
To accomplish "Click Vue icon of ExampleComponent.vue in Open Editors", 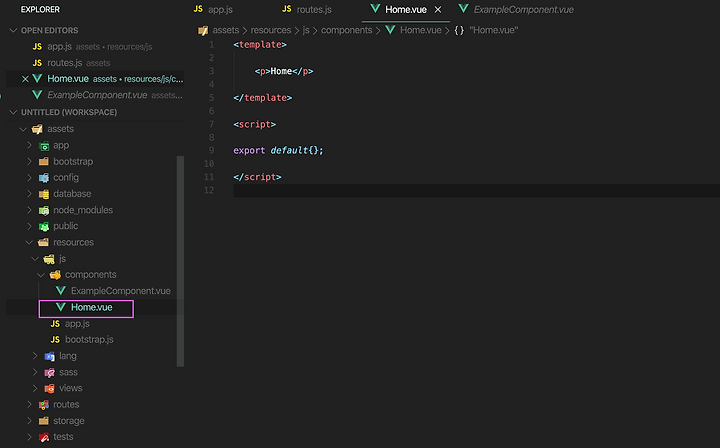I will [x=37, y=95].
